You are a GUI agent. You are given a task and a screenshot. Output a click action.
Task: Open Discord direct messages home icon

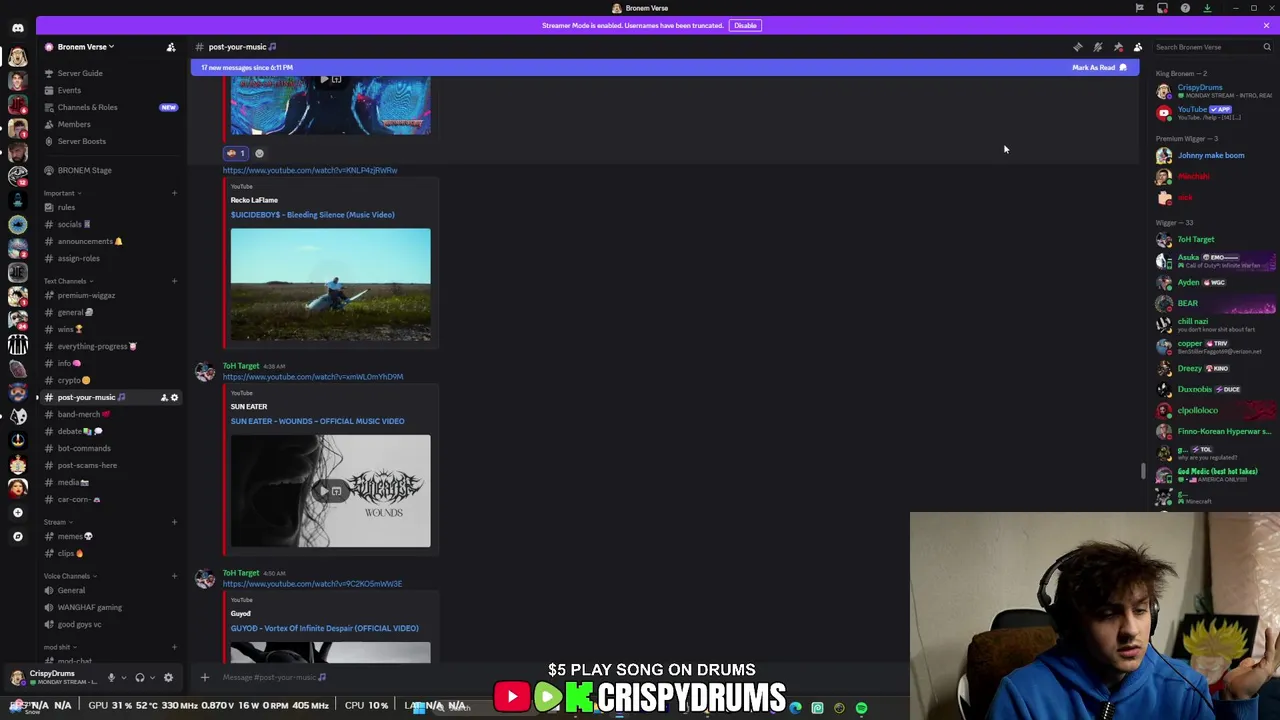click(x=17, y=28)
